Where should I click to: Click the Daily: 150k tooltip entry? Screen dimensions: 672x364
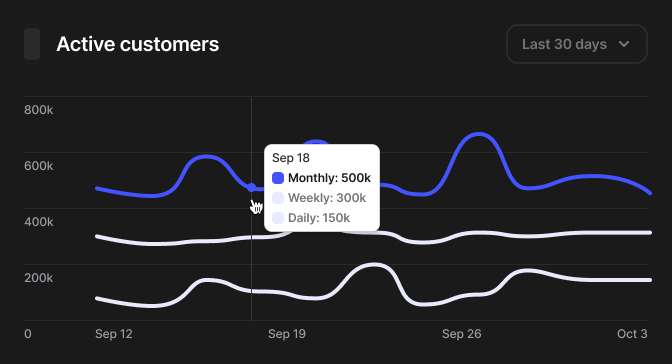(319, 218)
